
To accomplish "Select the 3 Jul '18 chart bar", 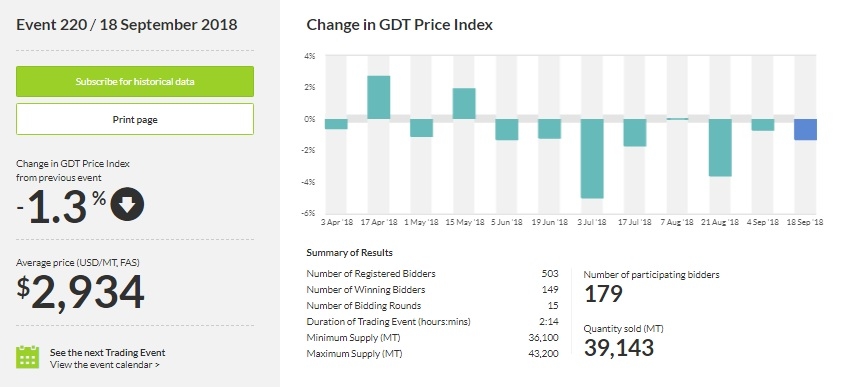I will (x=592, y=158).
